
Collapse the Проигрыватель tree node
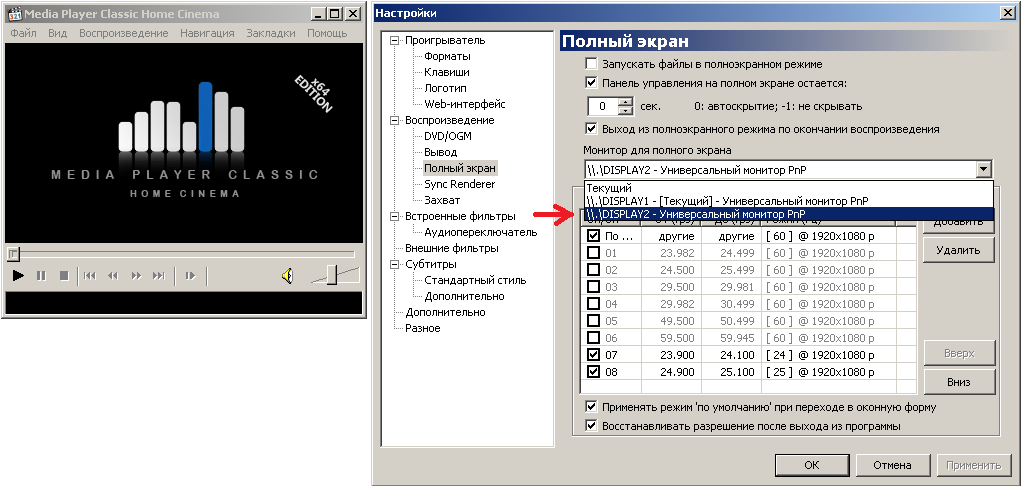(x=394, y=40)
